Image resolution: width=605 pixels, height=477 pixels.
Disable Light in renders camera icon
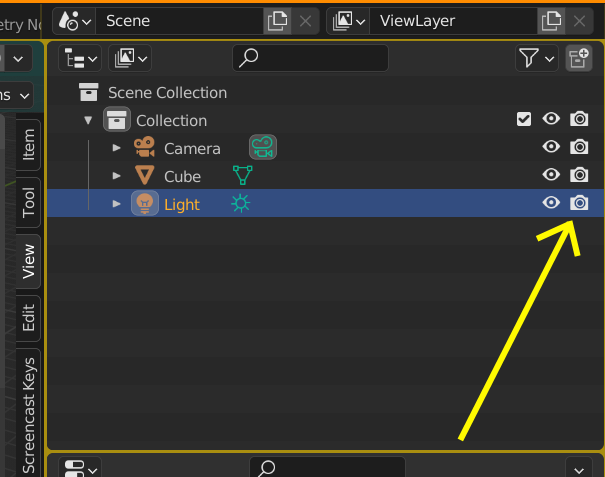coord(579,204)
